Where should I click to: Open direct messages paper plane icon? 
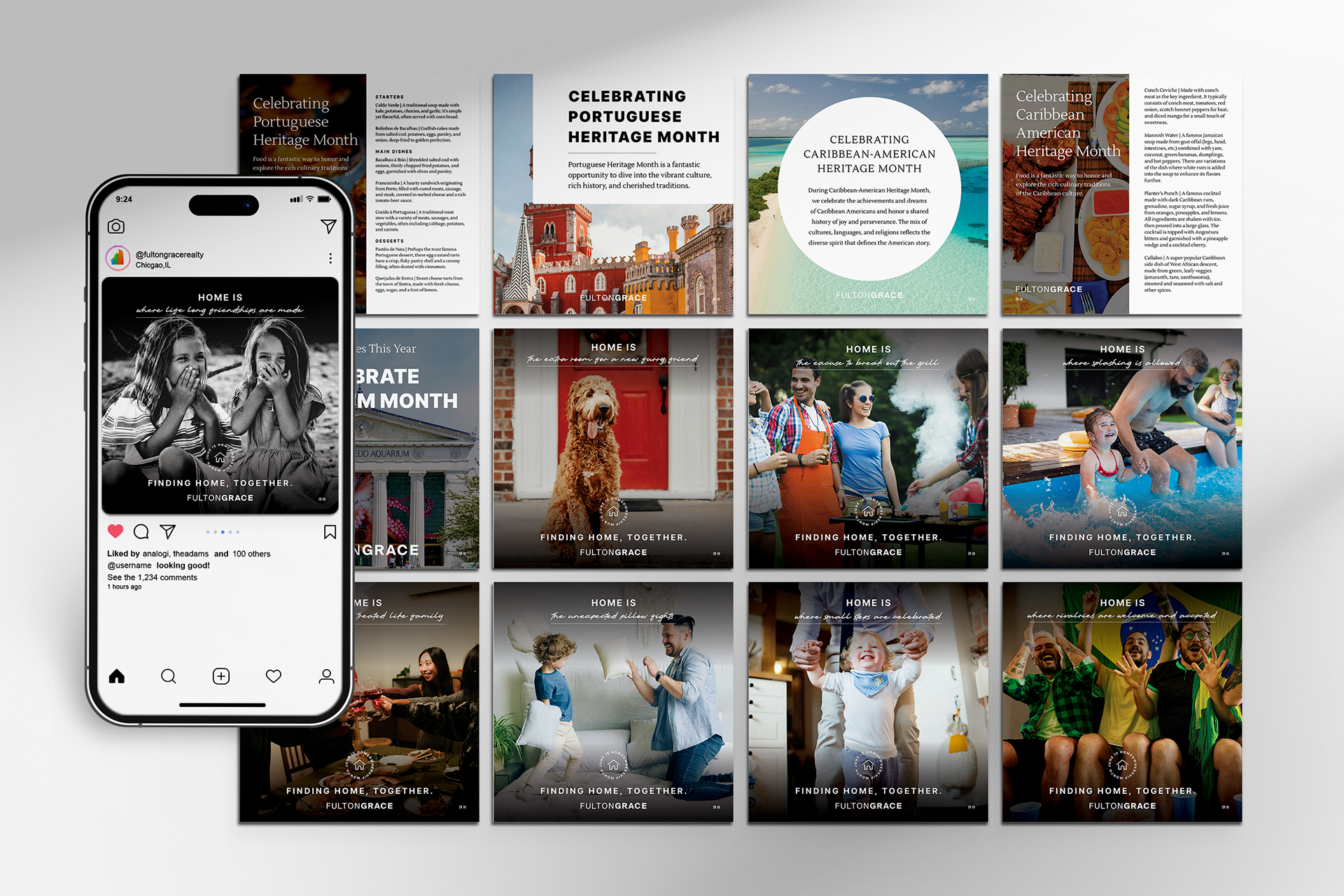click(x=328, y=226)
